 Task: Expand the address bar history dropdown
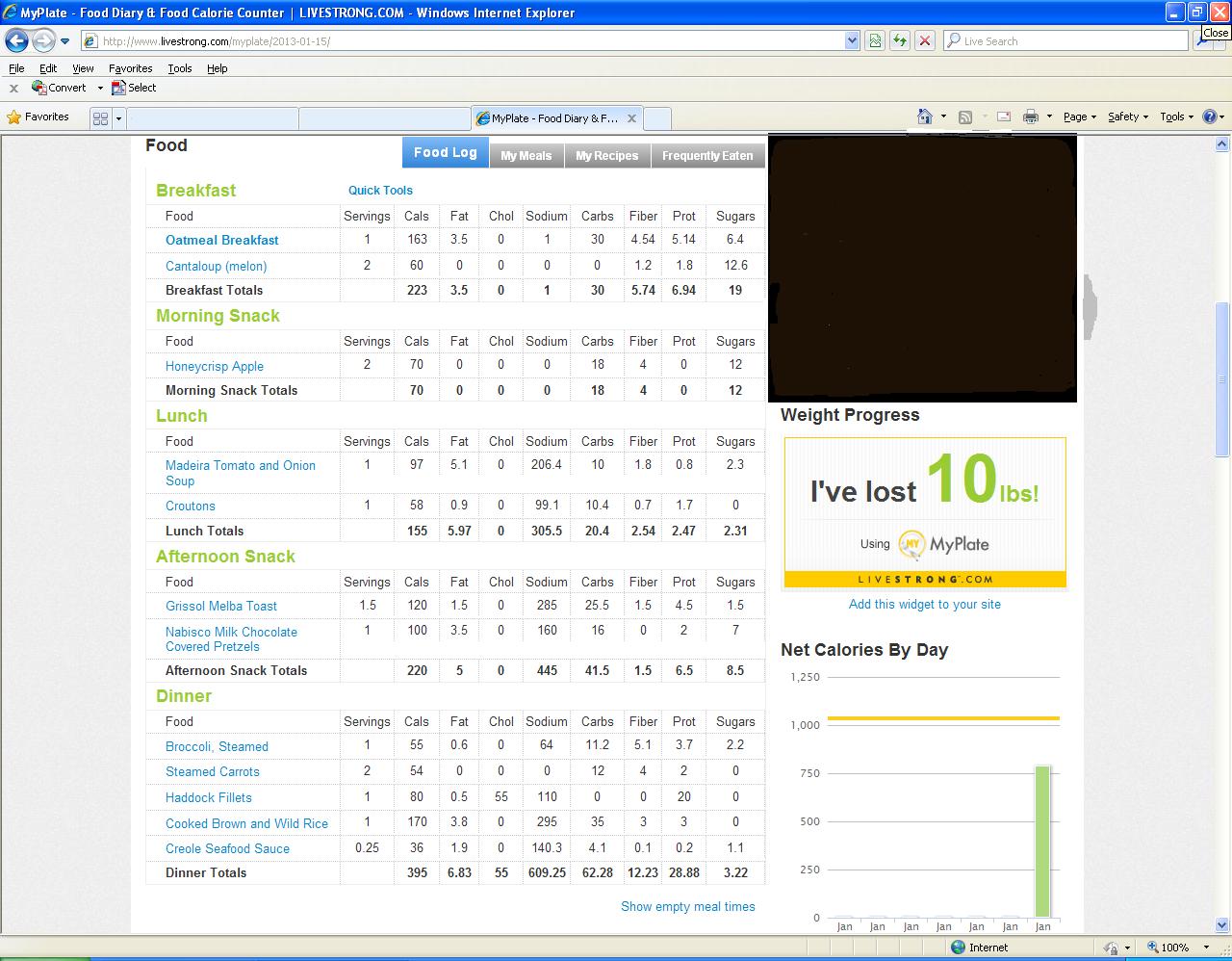[852, 40]
